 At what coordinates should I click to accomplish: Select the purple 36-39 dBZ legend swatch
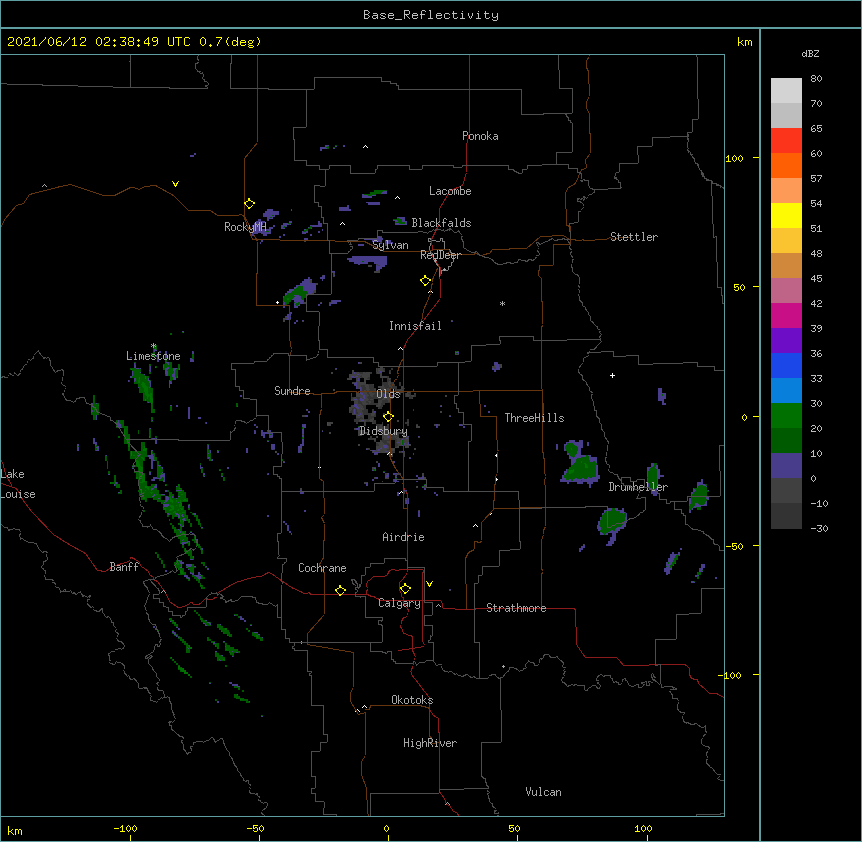pyautogui.click(x=786, y=341)
